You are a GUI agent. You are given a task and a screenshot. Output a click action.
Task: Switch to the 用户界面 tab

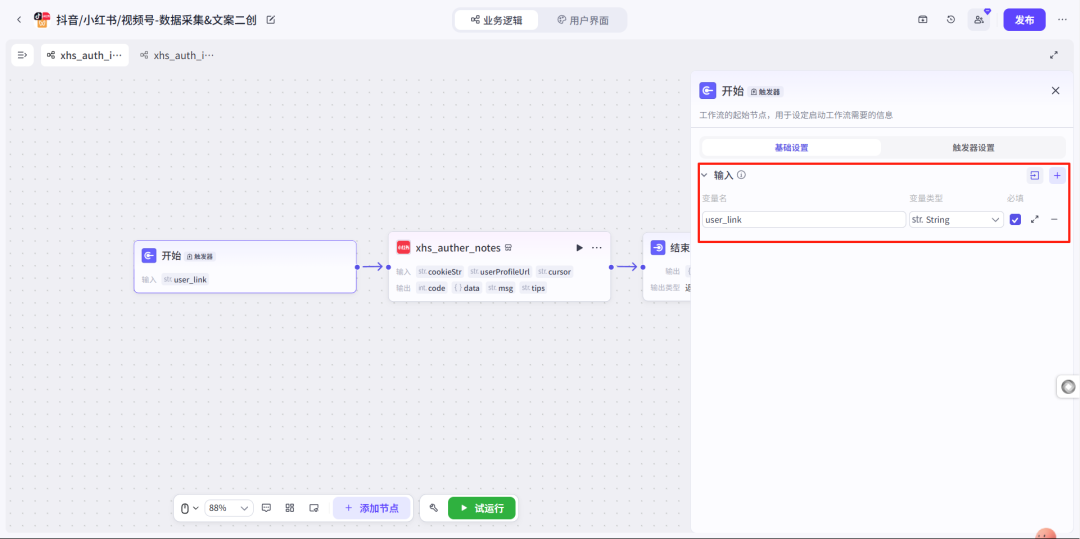[x=583, y=20]
